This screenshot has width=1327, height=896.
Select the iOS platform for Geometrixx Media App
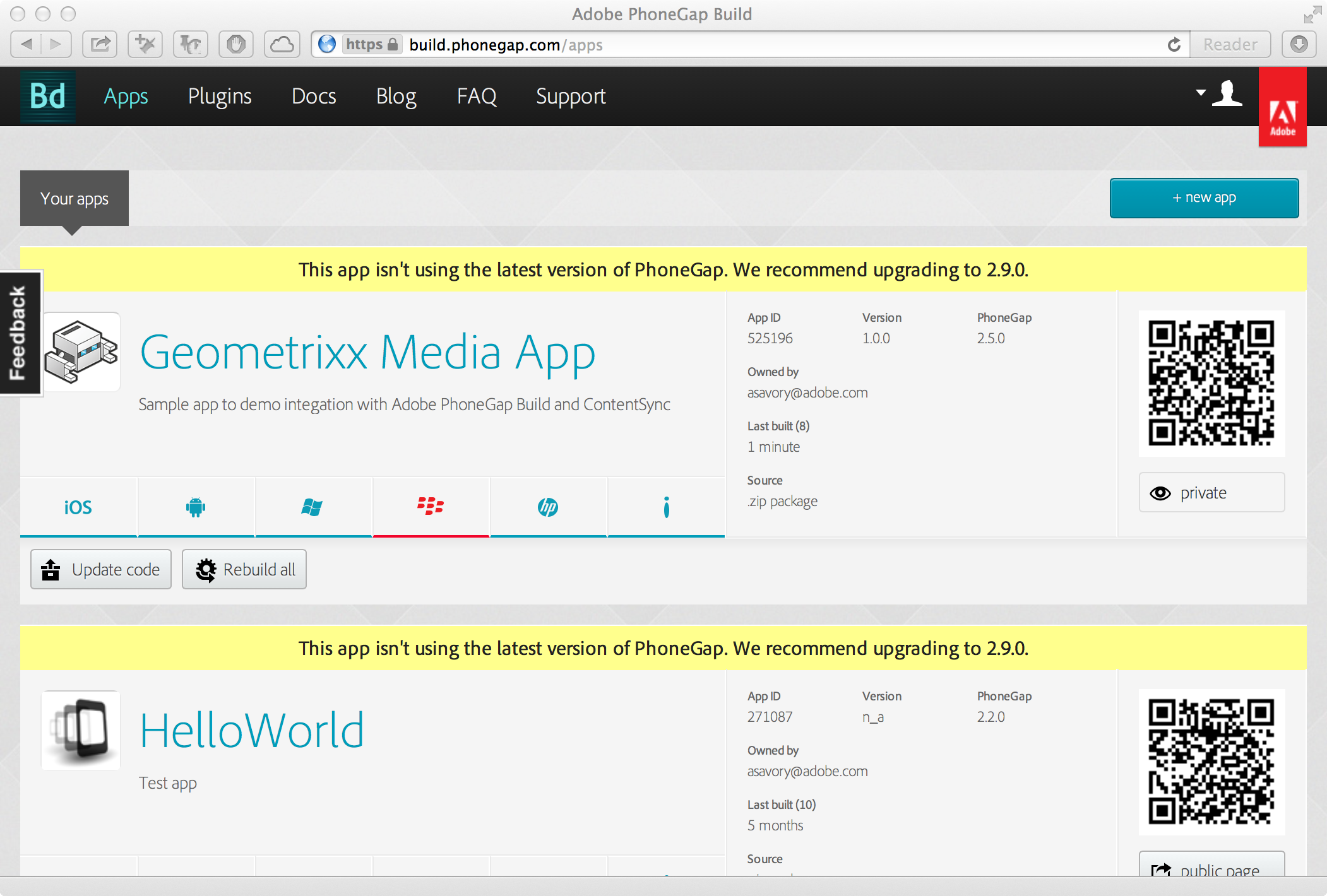(78, 507)
